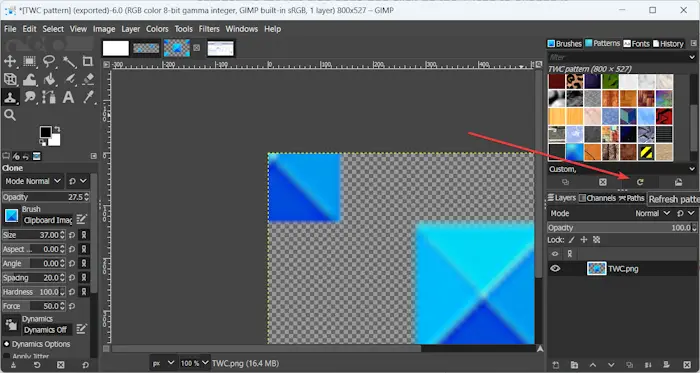This screenshot has width=700, height=373.
Task: Open the clone Mode Normal dropdown
Action: tap(32, 181)
